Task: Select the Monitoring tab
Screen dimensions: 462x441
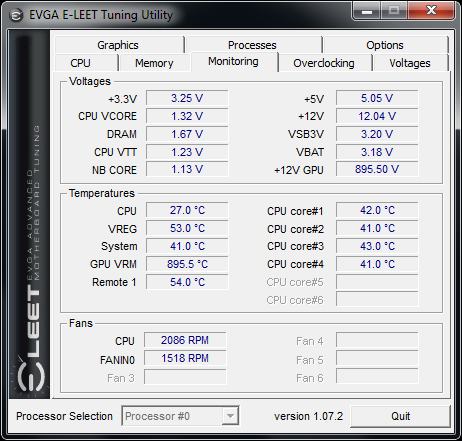Action: (233, 62)
